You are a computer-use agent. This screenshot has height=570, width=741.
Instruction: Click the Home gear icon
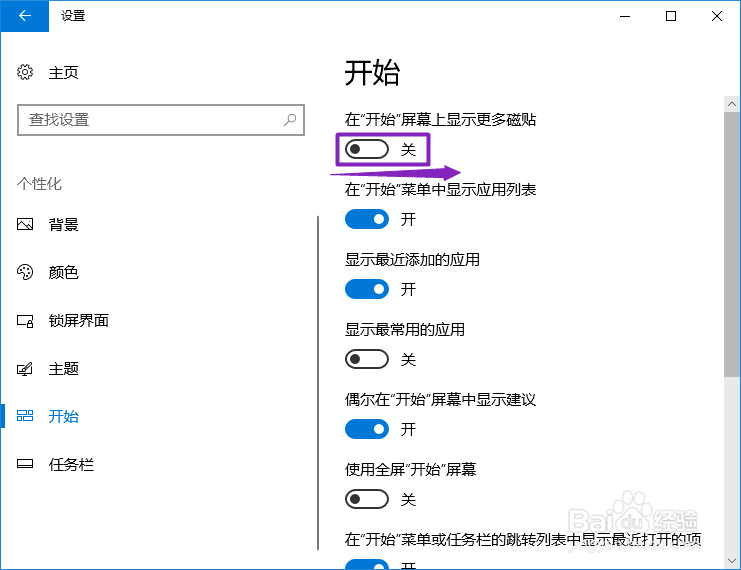[25, 72]
